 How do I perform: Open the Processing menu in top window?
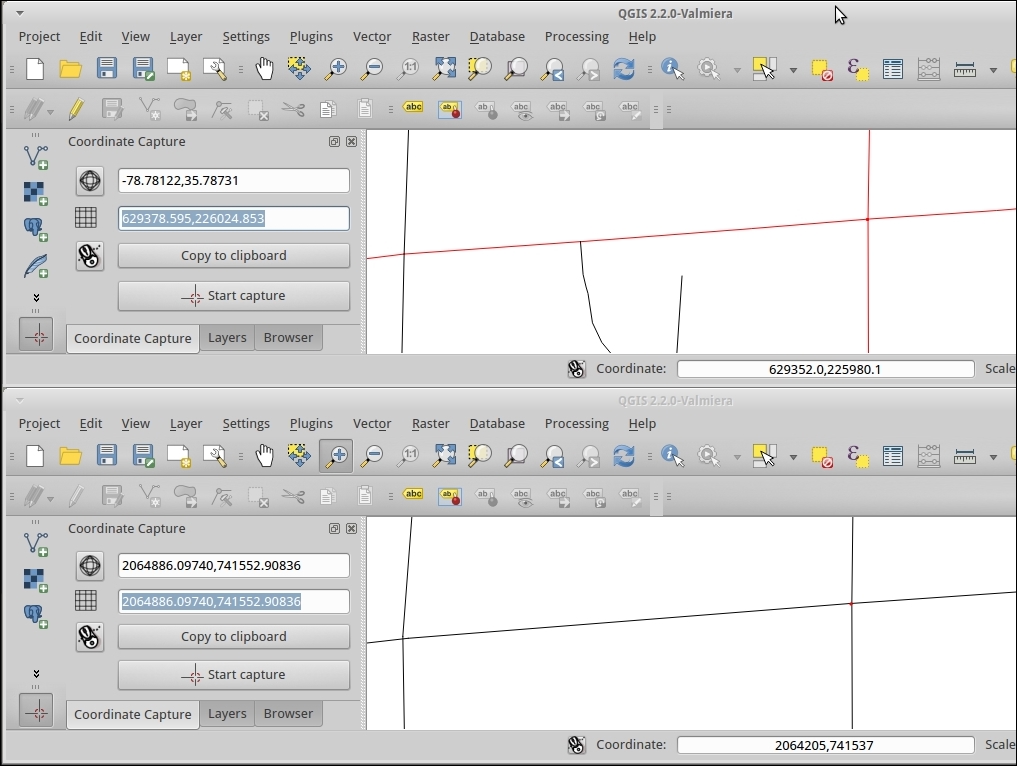[576, 37]
